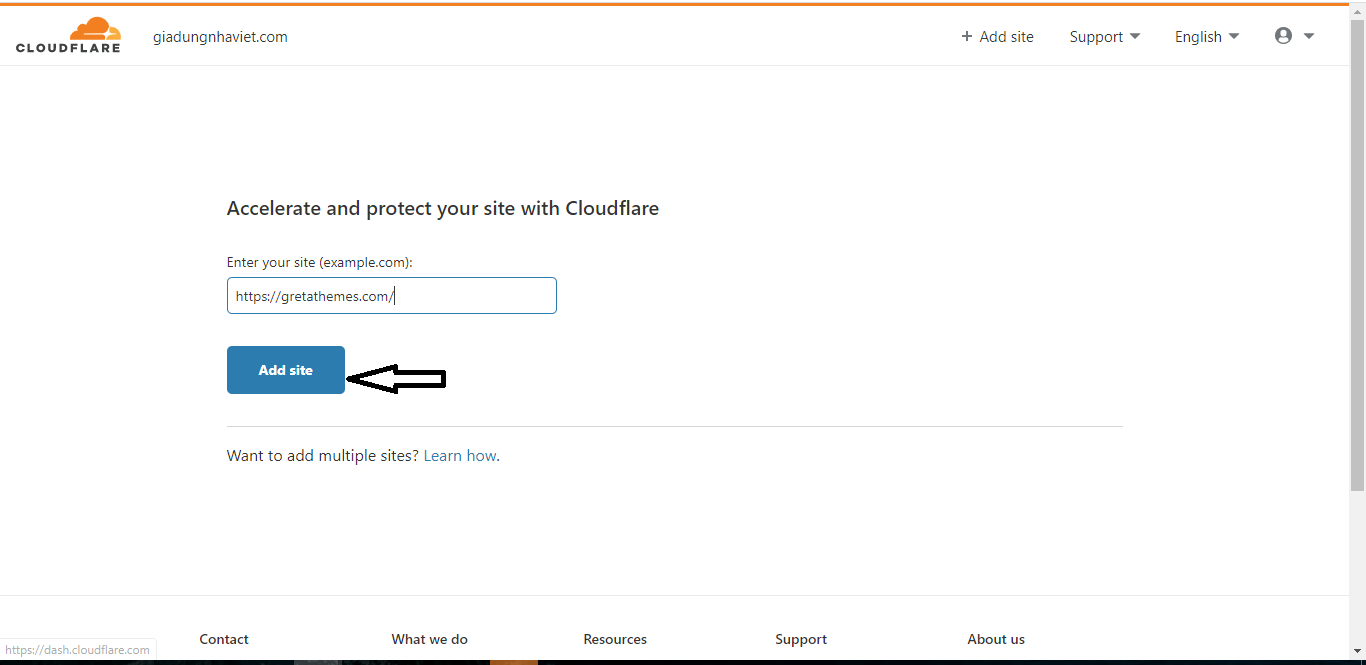Click the Add site link in top navigation

click(1006, 37)
